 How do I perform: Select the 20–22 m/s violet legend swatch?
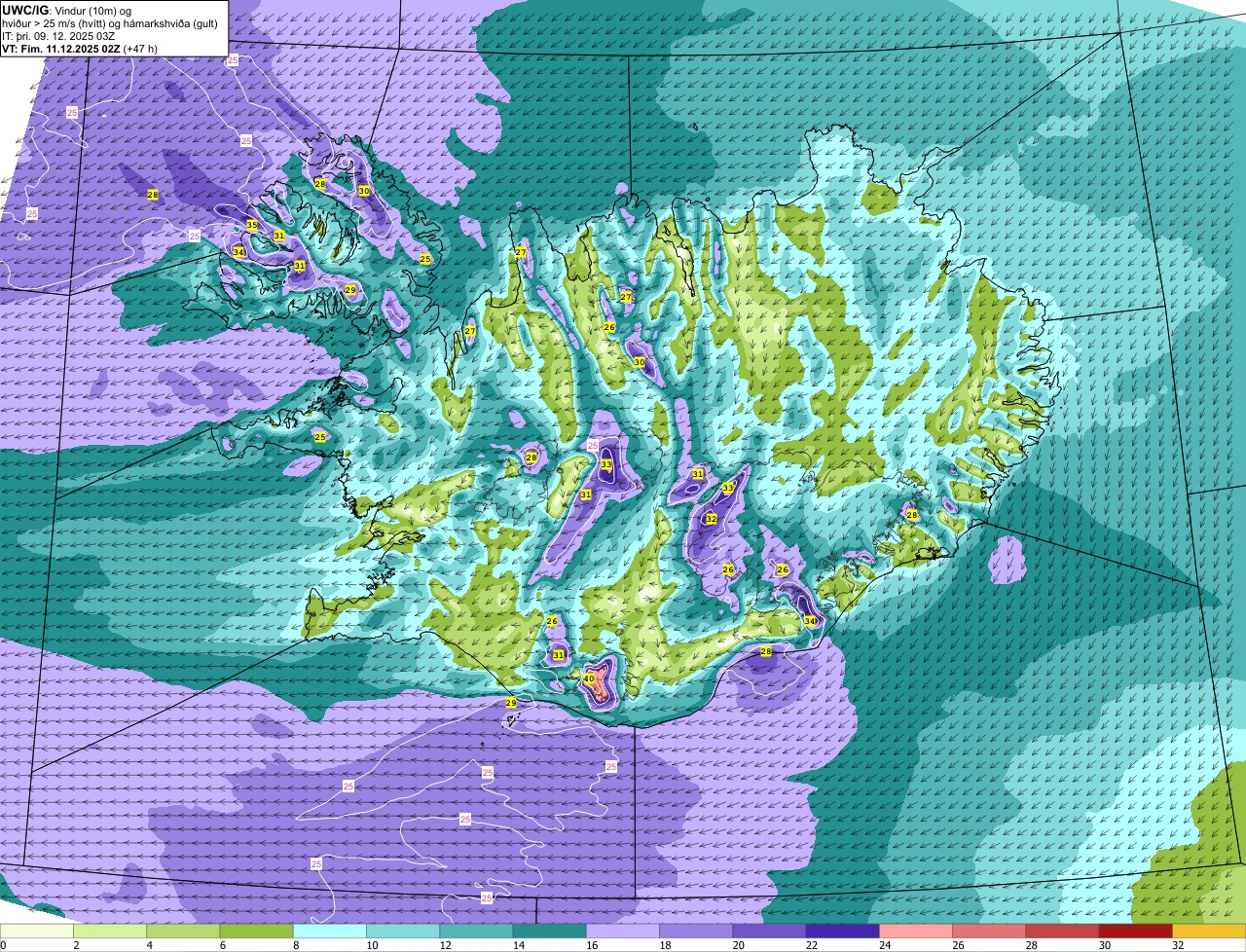coord(770,932)
